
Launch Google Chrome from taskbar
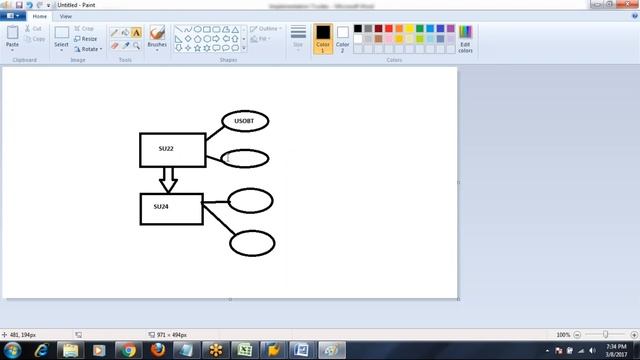coord(129,350)
